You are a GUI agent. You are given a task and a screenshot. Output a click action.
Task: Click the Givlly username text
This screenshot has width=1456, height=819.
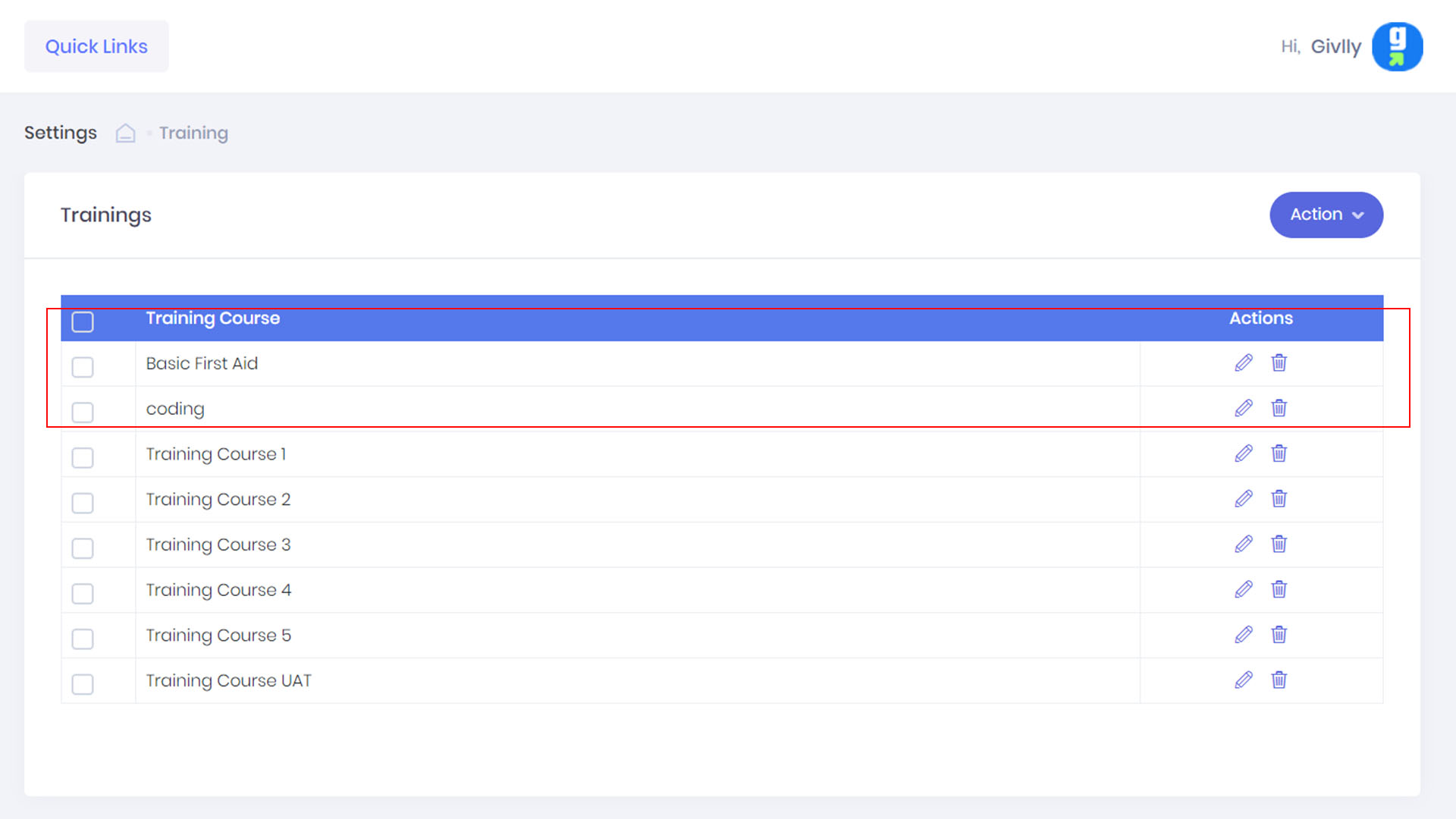click(1335, 47)
